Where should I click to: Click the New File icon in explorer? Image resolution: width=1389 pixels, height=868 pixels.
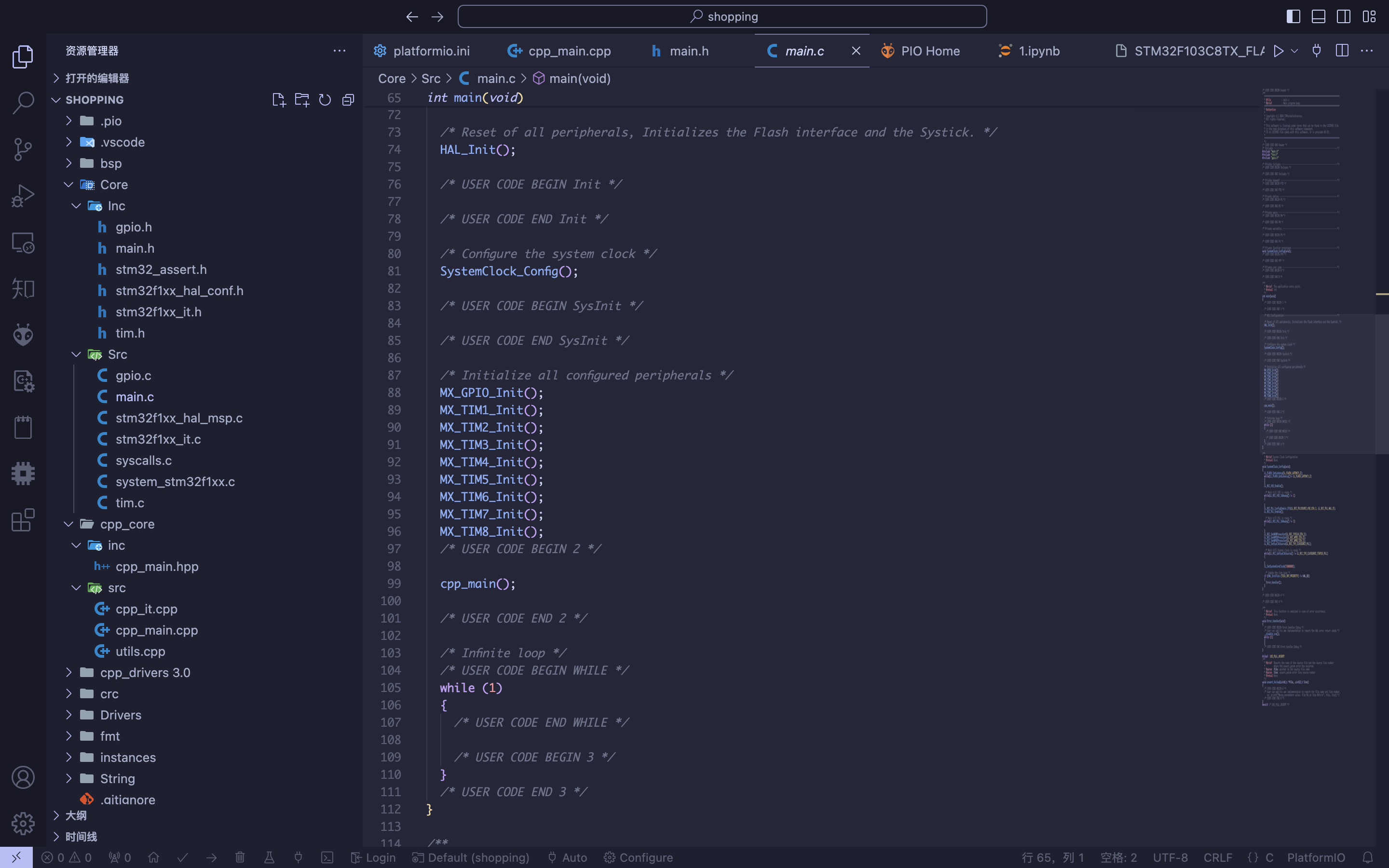(278, 100)
